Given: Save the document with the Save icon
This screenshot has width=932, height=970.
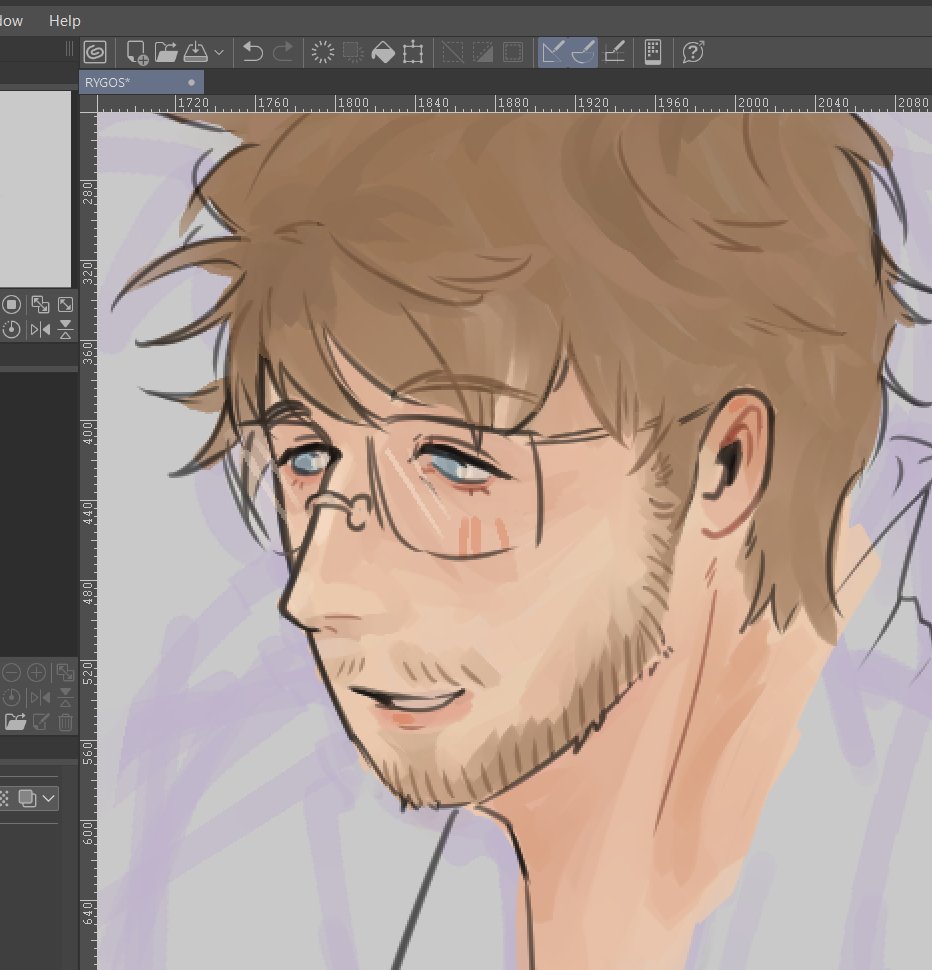Looking at the screenshot, I should coord(196,53).
